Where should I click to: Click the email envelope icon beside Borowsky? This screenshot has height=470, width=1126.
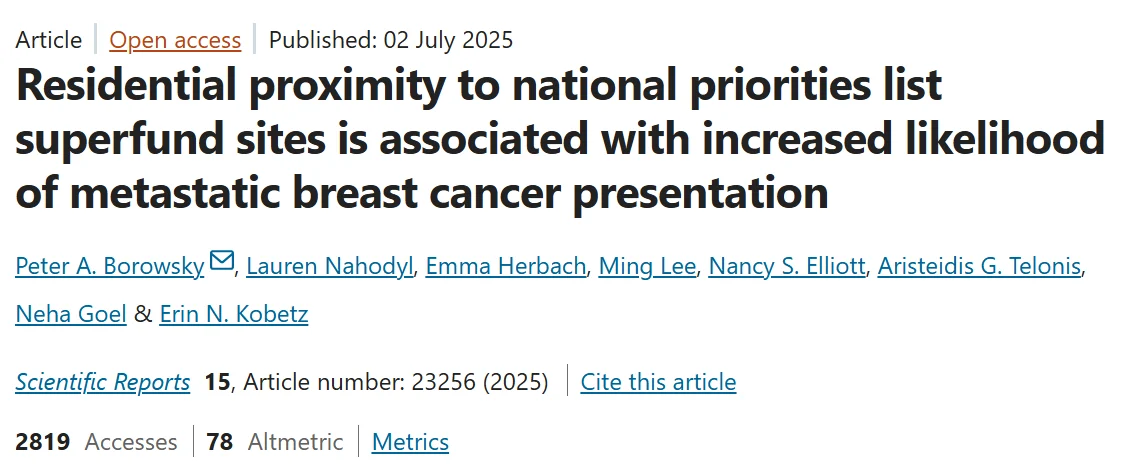pos(222,263)
